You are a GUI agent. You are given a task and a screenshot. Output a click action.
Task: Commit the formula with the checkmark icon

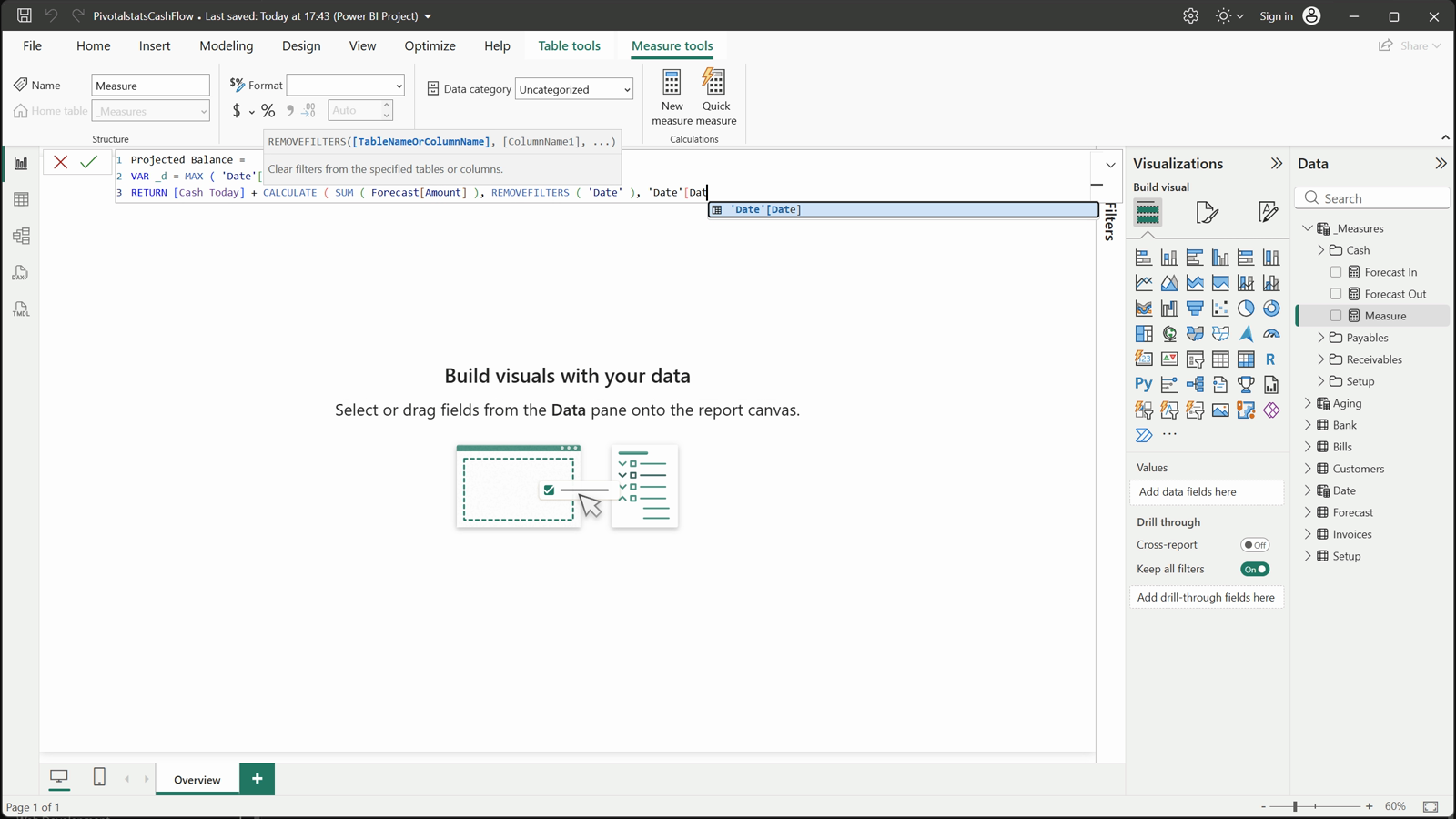pos(88,162)
